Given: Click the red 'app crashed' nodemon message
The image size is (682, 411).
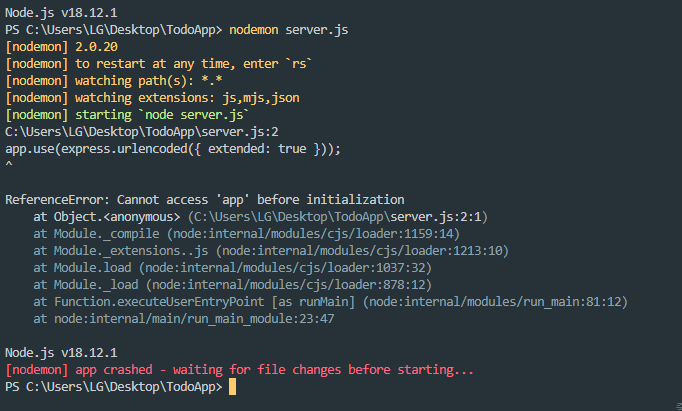Looking at the screenshot, I should pos(240,370).
